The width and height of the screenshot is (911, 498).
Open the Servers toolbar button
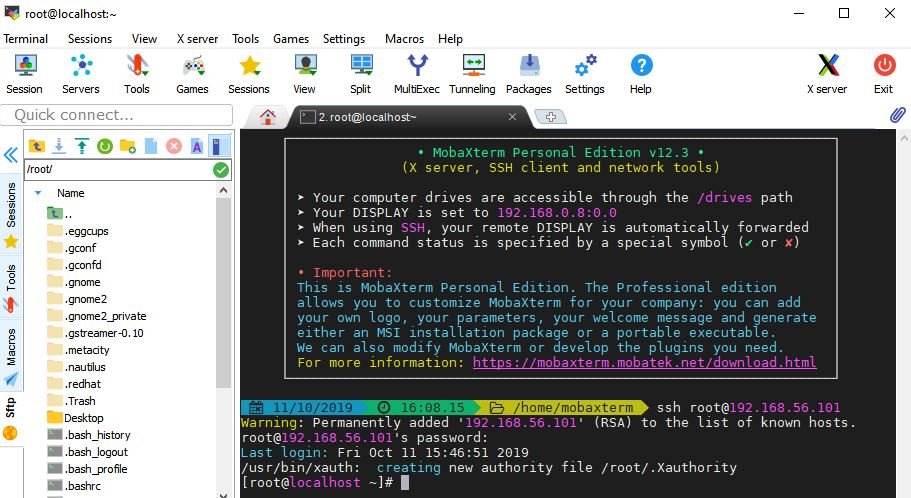tap(81, 74)
